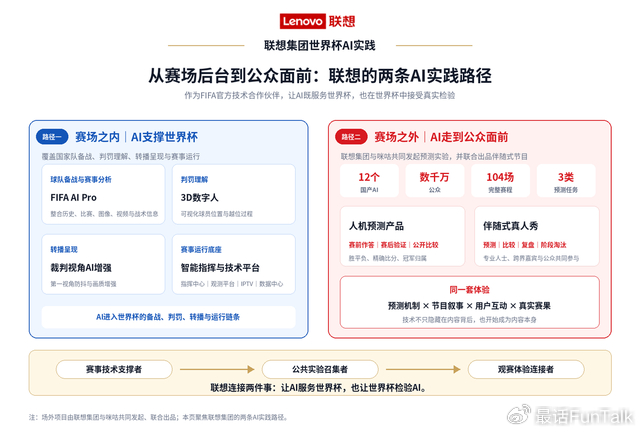
Task: Select the 人机预测产品 card title
Action: (376, 226)
